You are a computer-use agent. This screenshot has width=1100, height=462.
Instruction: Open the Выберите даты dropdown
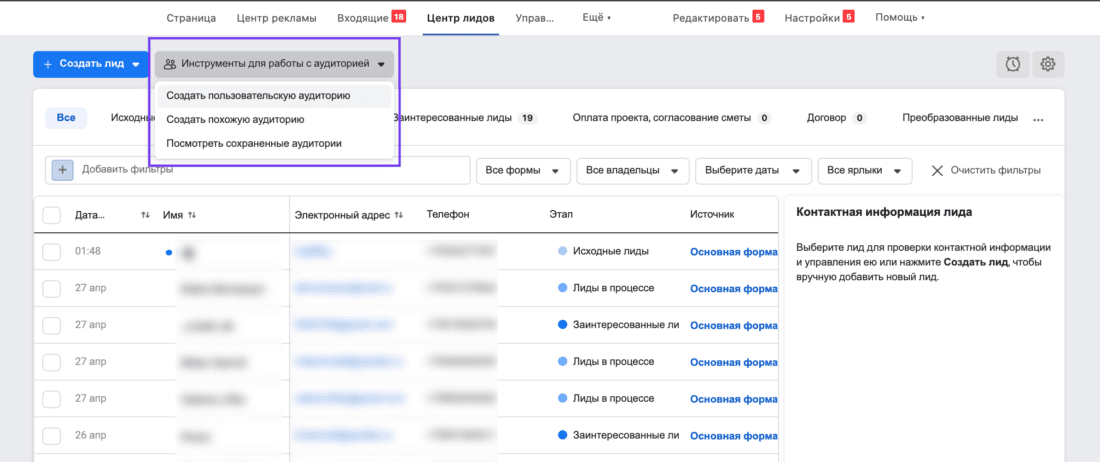tap(753, 170)
